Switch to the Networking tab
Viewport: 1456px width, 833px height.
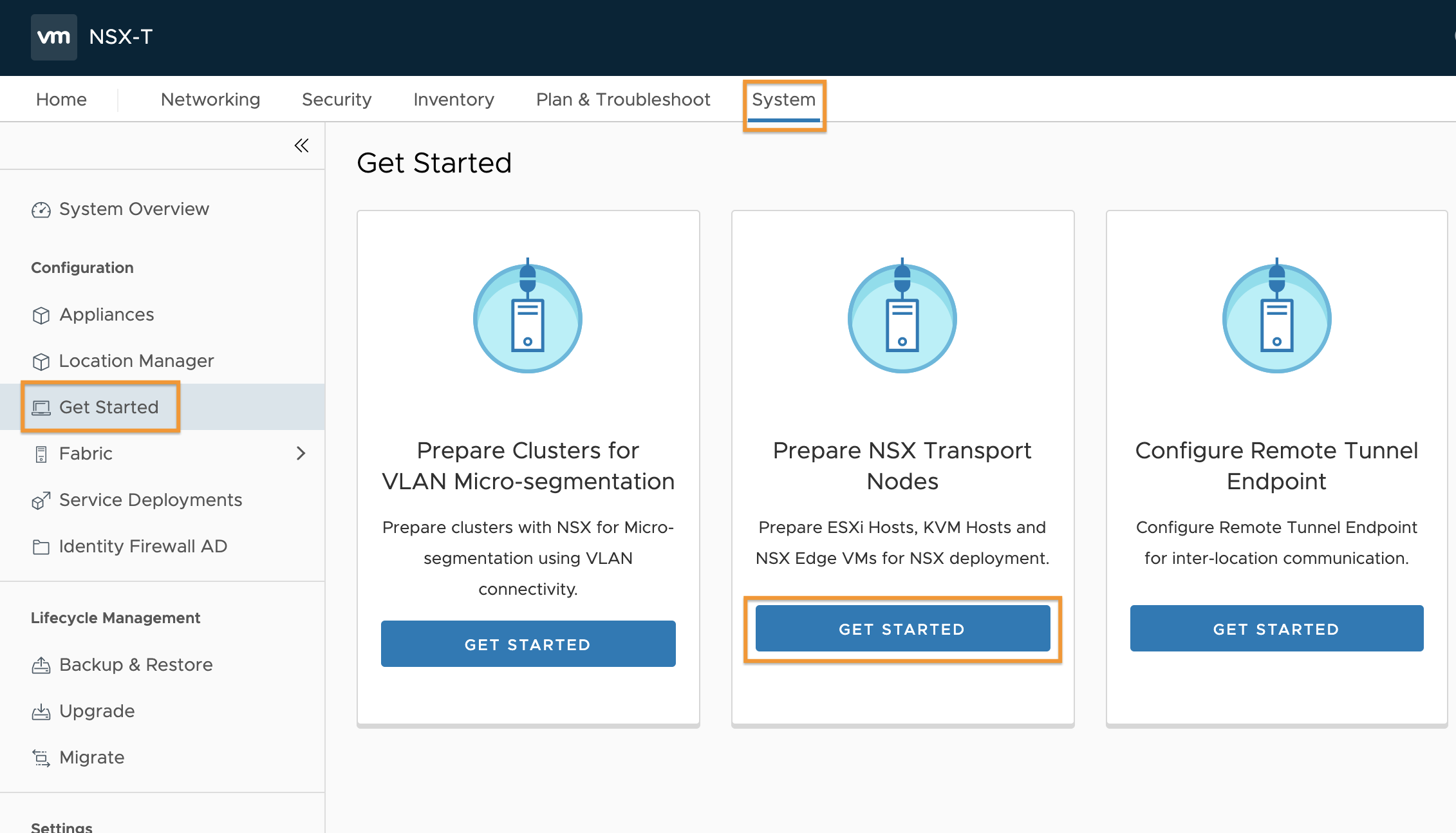pos(210,99)
